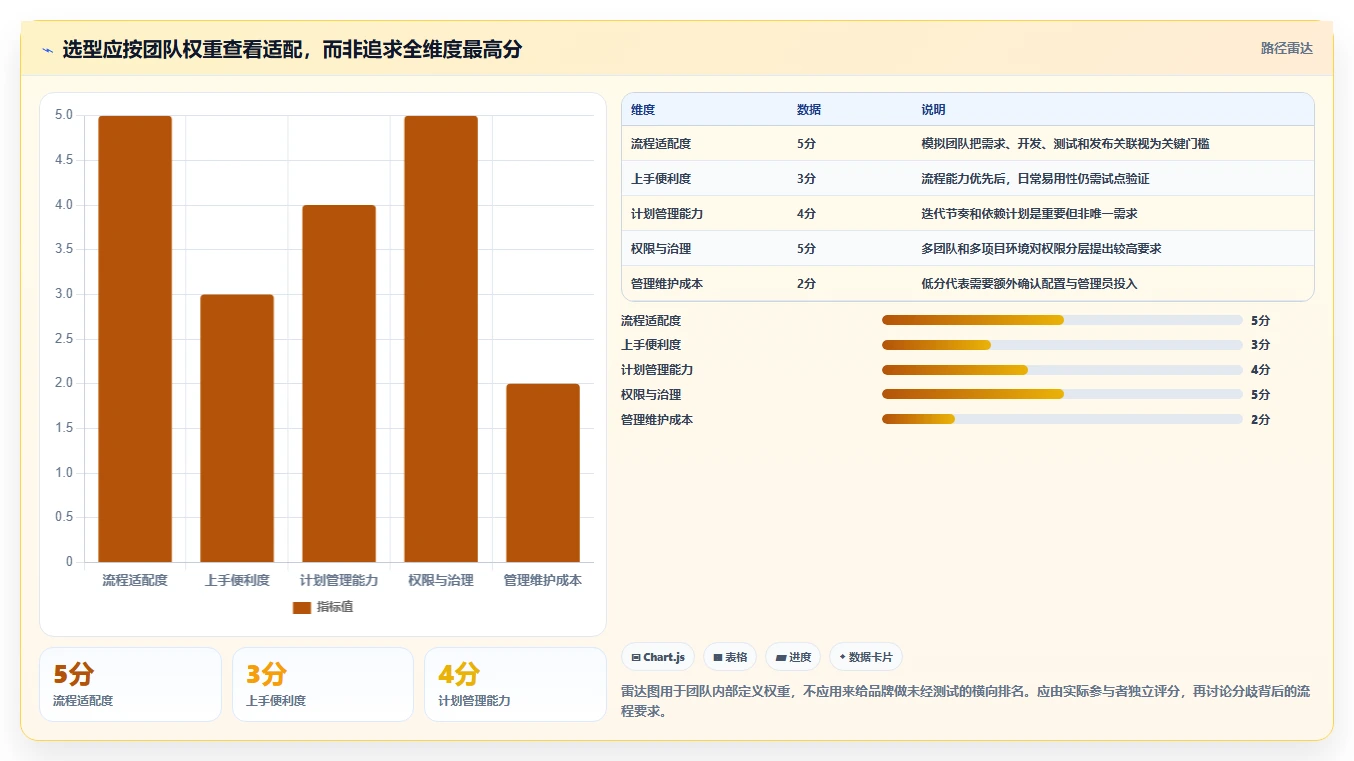Click description starting with 模拟团队把需求
The height and width of the screenshot is (761, 1354).
[x=1065, y=144]
